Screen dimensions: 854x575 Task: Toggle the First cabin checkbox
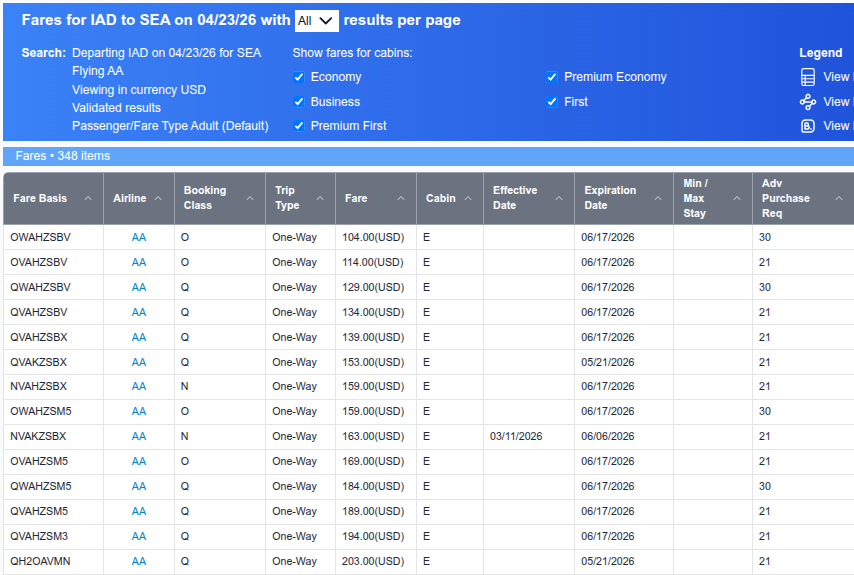click(552, 102)
